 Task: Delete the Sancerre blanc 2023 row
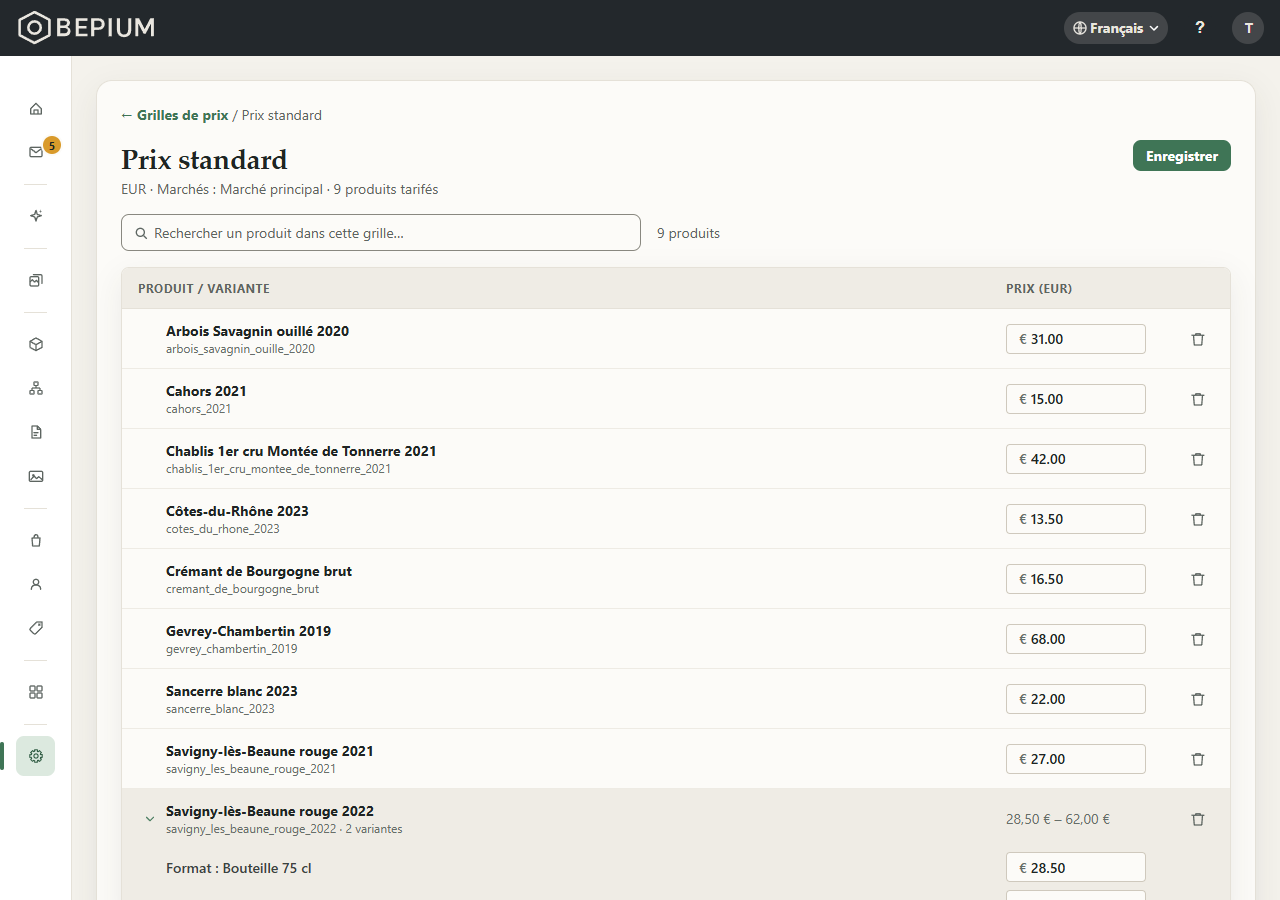[x=1198, y=699]
